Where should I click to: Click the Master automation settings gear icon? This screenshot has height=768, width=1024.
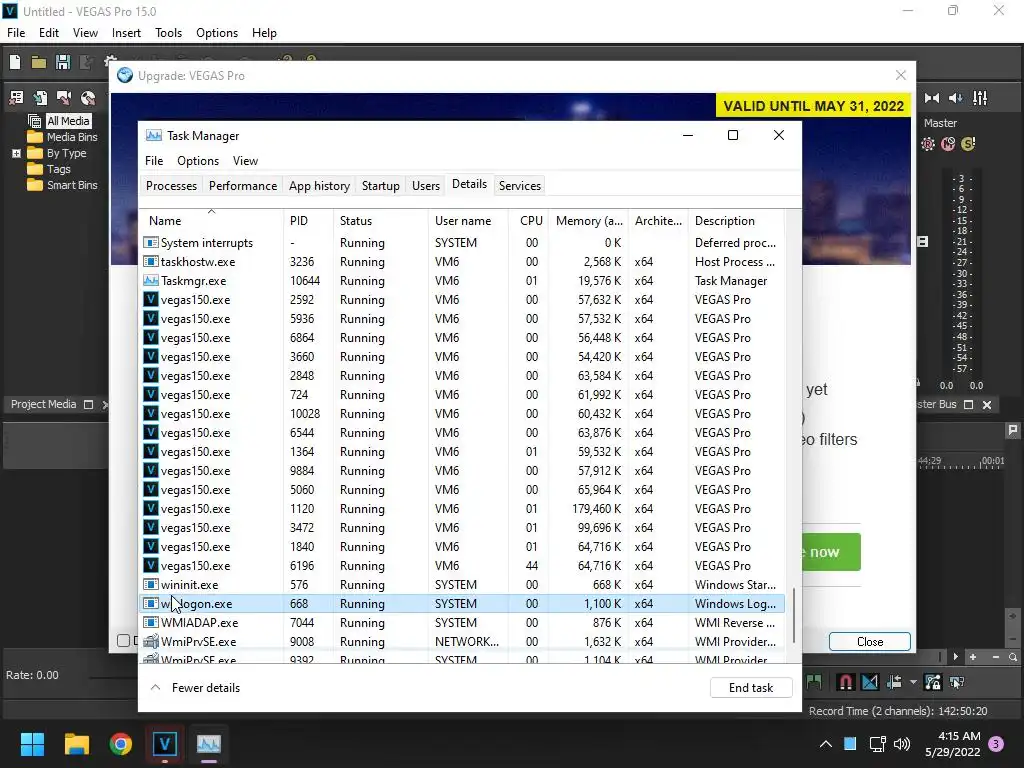point(928,144)
